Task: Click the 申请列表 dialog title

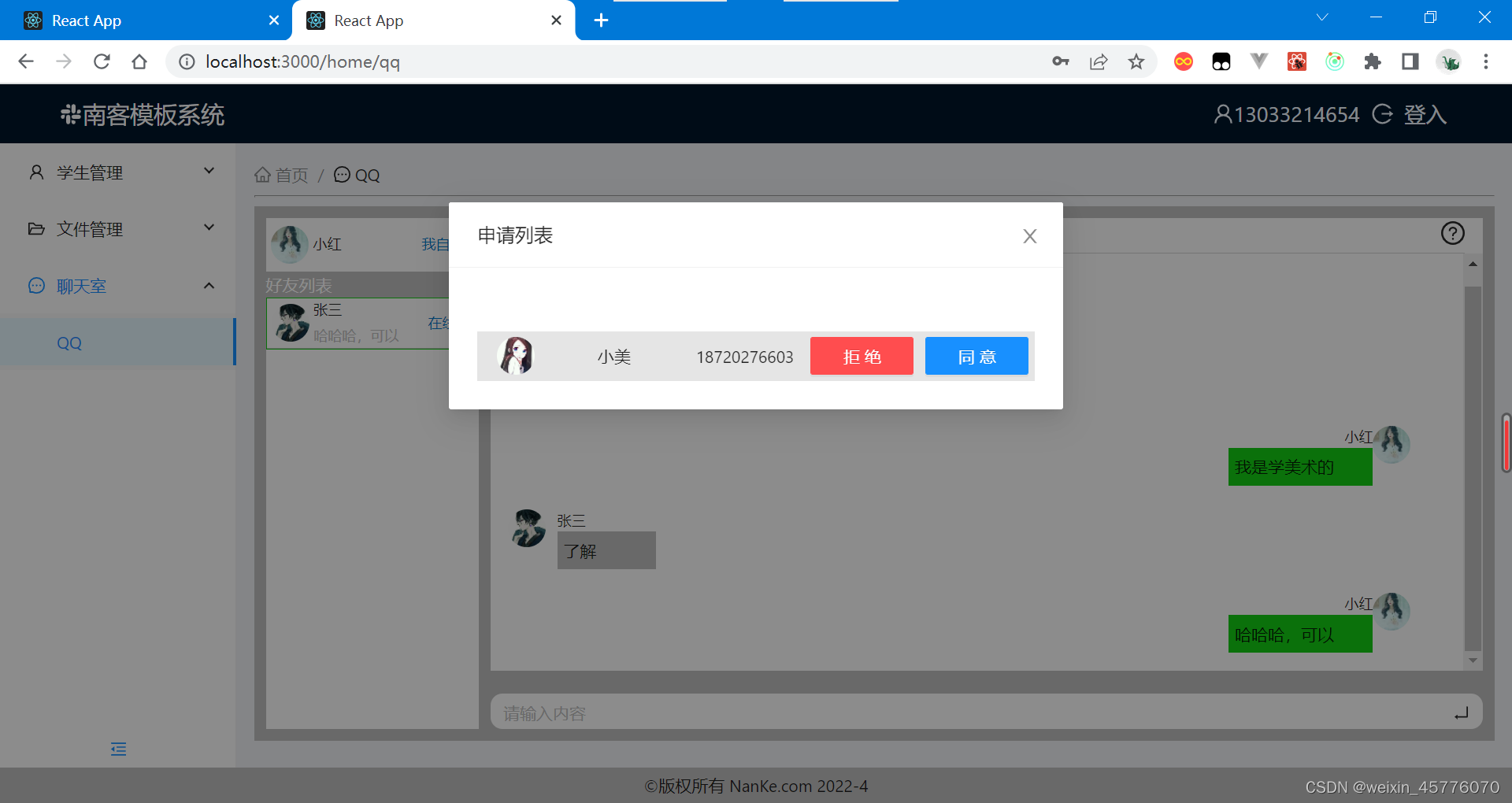Action: coord(515,235)
